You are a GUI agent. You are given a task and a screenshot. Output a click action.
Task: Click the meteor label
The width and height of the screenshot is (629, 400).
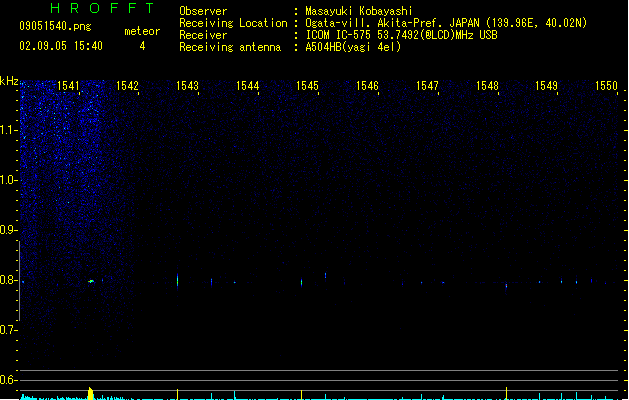click(x=142, y=31)
